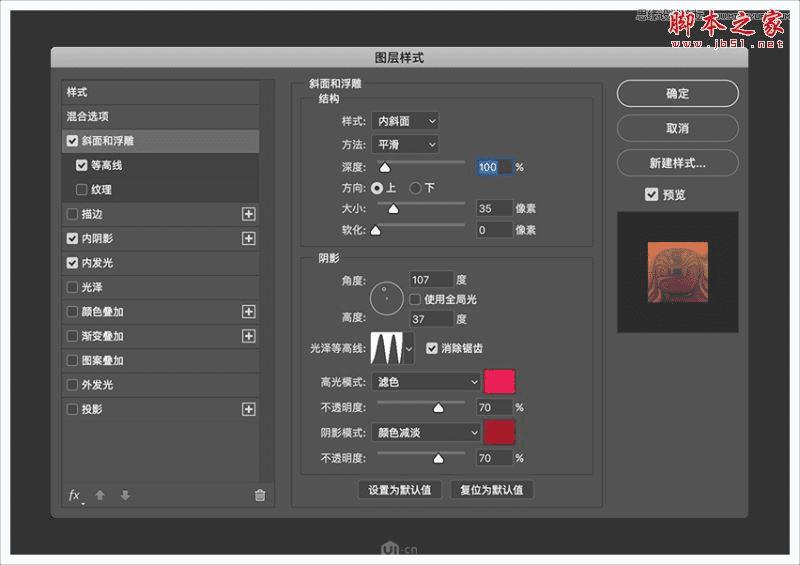
Task: Uncheck 等高线 checkbox
Action: click(82, 165)
